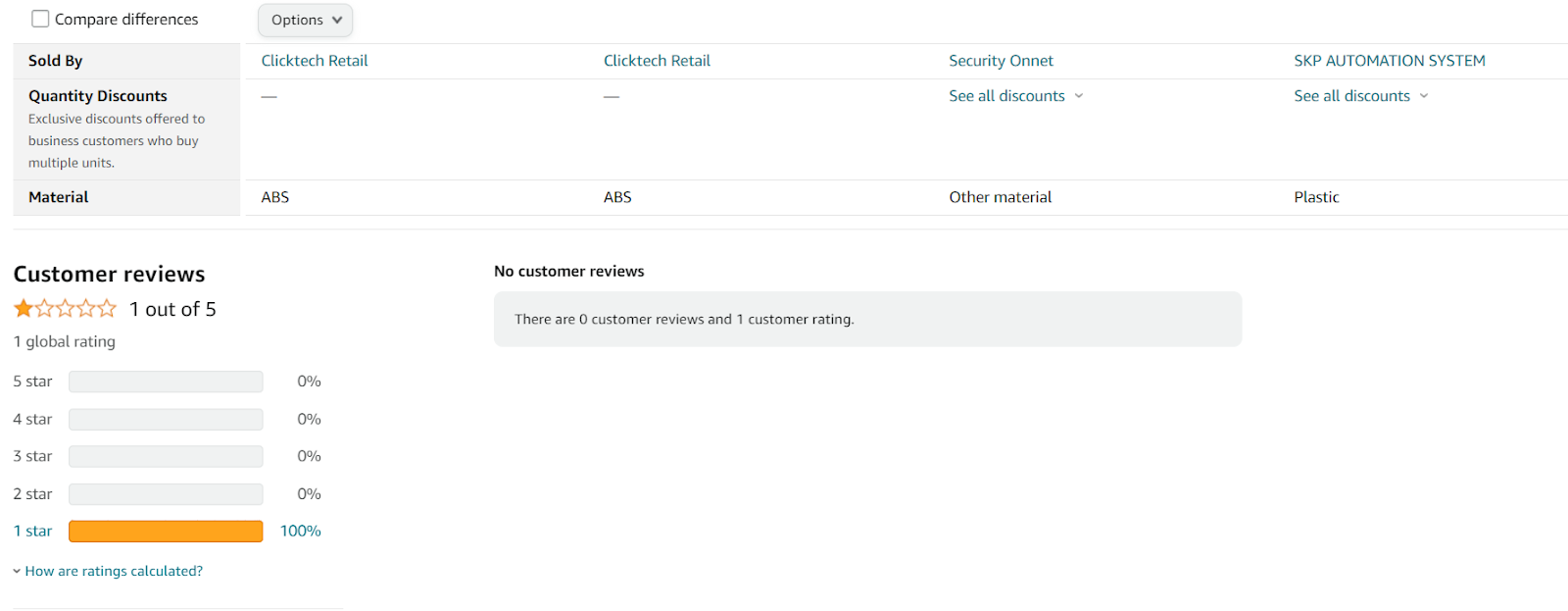Click the empty 4 star bar
The width and height of the screenshot is (1568, 611).
coord(166,419)
